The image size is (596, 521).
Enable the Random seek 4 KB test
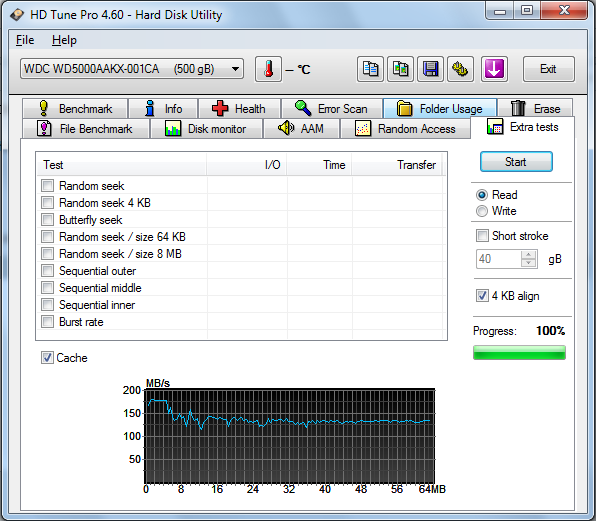tap(48, 203)
